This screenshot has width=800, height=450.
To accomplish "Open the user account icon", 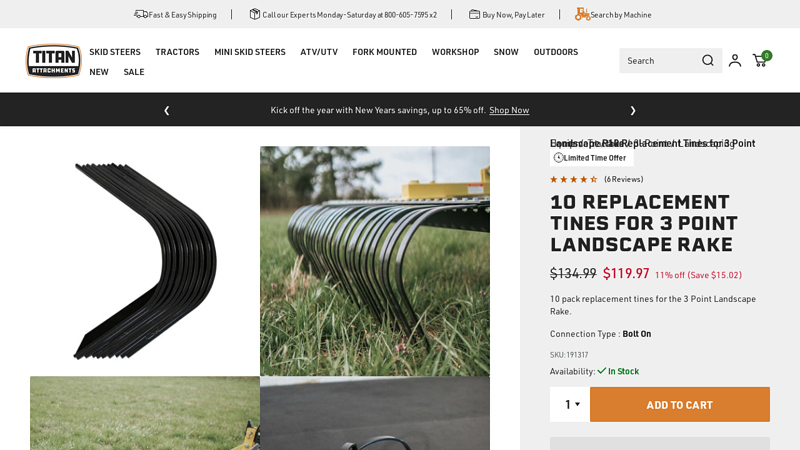I will (735, 60).
